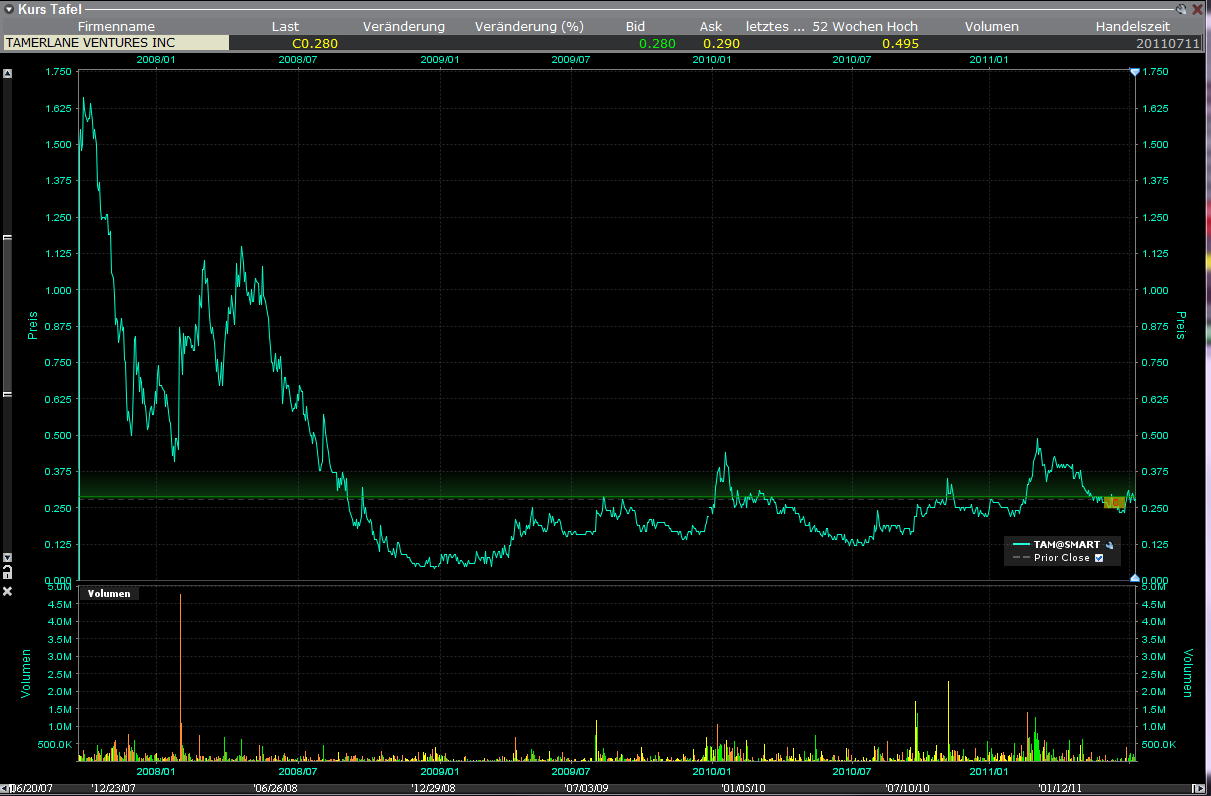Screen dimensions: 1211x796
Task: Click the bottom timeline scrollbar thumb
Action: [x=600, y=786]
